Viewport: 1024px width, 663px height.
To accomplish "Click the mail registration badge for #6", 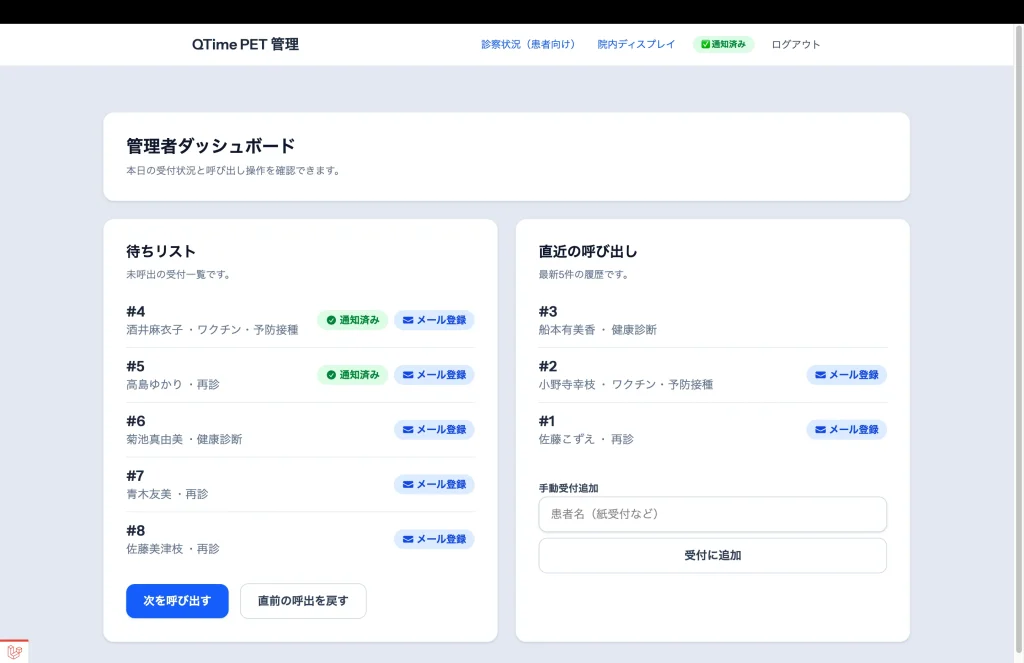I will (434, 429).
